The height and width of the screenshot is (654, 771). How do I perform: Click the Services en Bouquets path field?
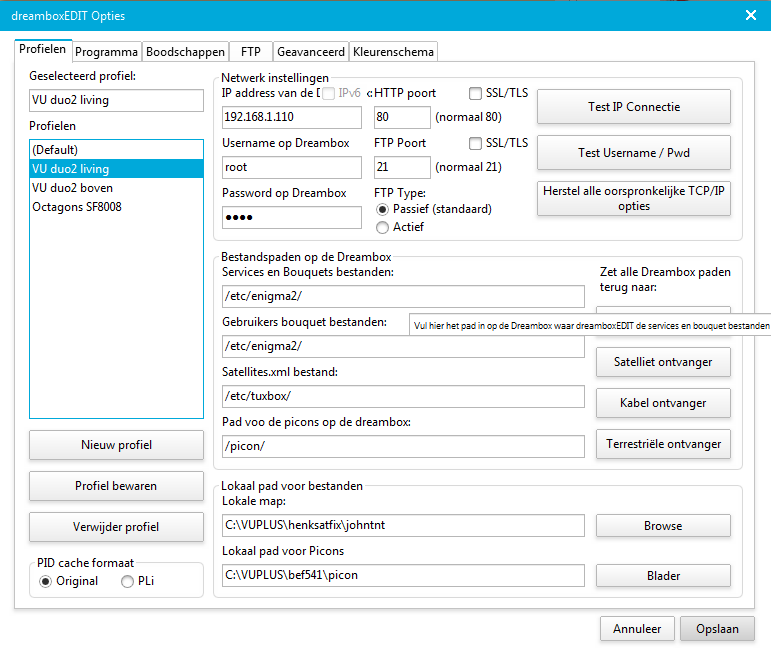pos(403,297)
